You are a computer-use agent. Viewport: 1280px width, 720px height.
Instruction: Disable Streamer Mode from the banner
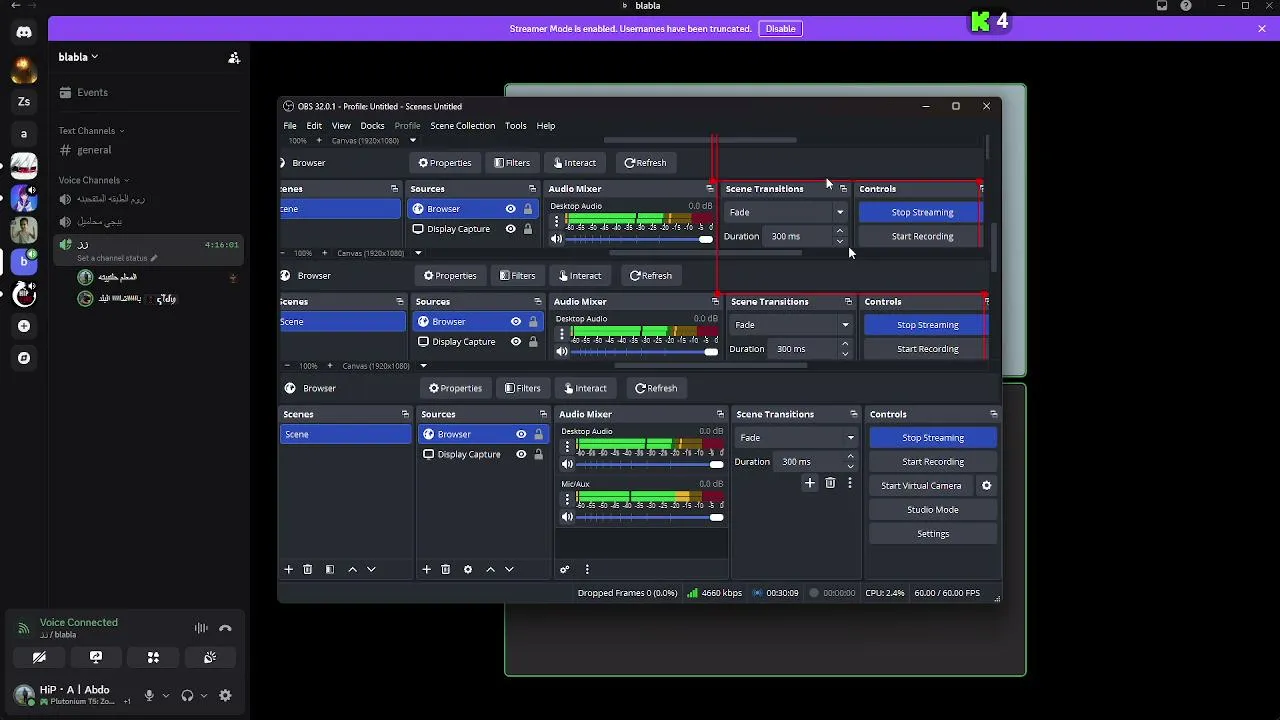780,29
